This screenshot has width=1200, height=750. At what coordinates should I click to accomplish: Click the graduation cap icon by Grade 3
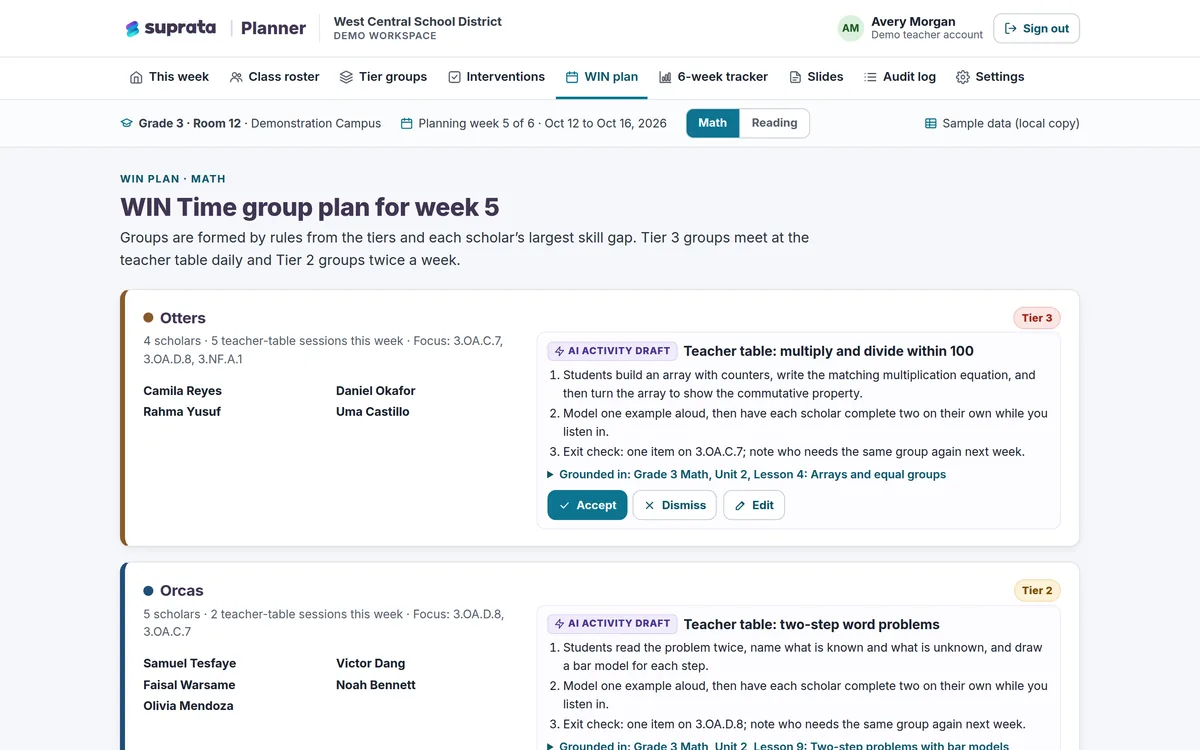[x=126, y=124]
